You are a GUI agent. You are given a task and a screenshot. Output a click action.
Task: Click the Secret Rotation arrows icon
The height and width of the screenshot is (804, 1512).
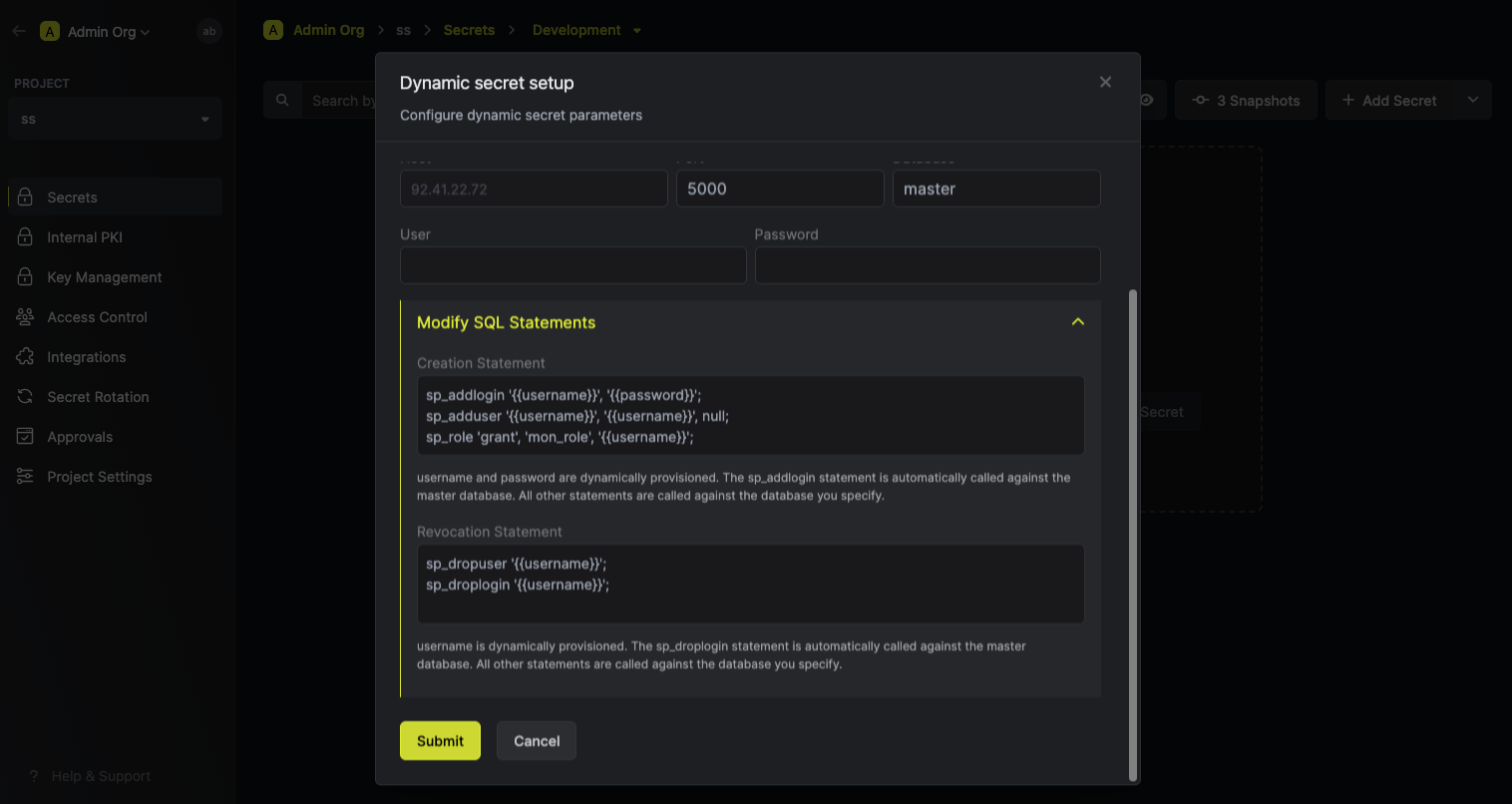coord(25,396)
